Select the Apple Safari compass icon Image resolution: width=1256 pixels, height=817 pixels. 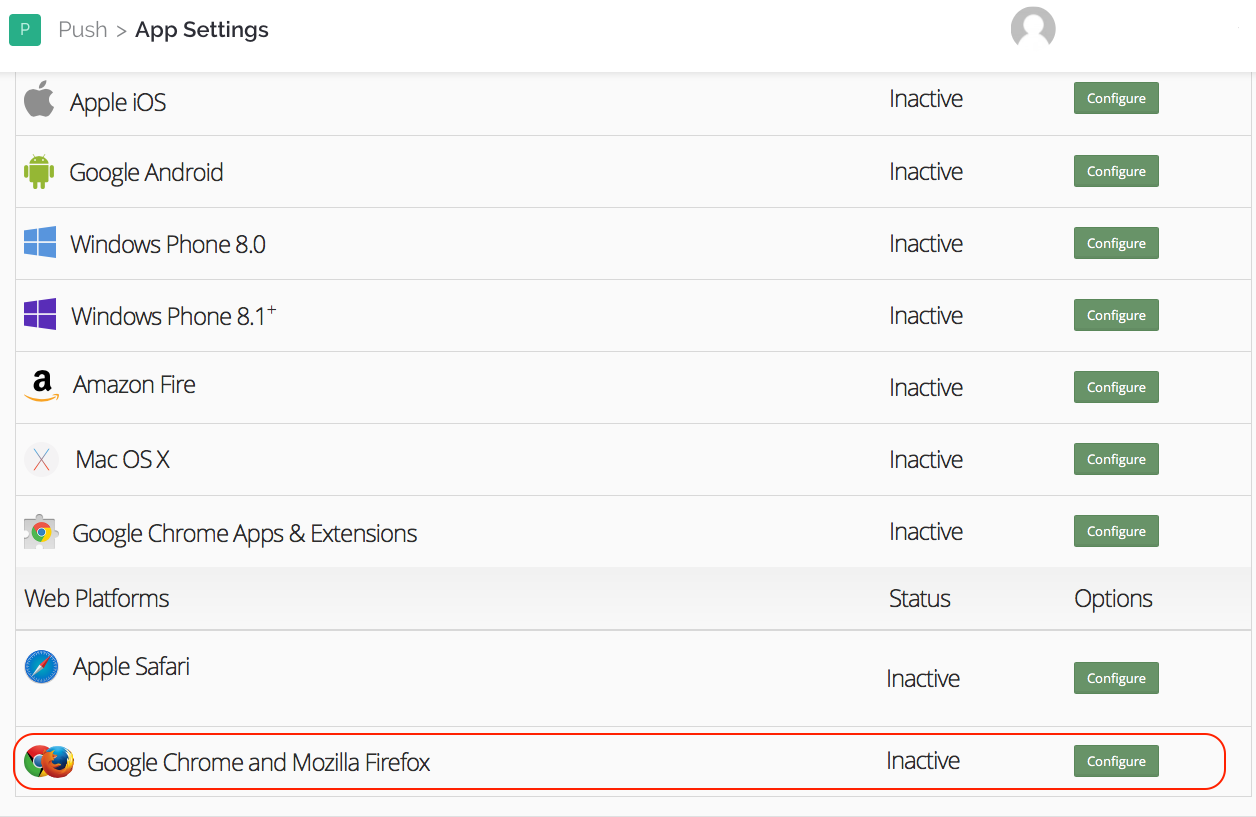[x=41, y=666]
